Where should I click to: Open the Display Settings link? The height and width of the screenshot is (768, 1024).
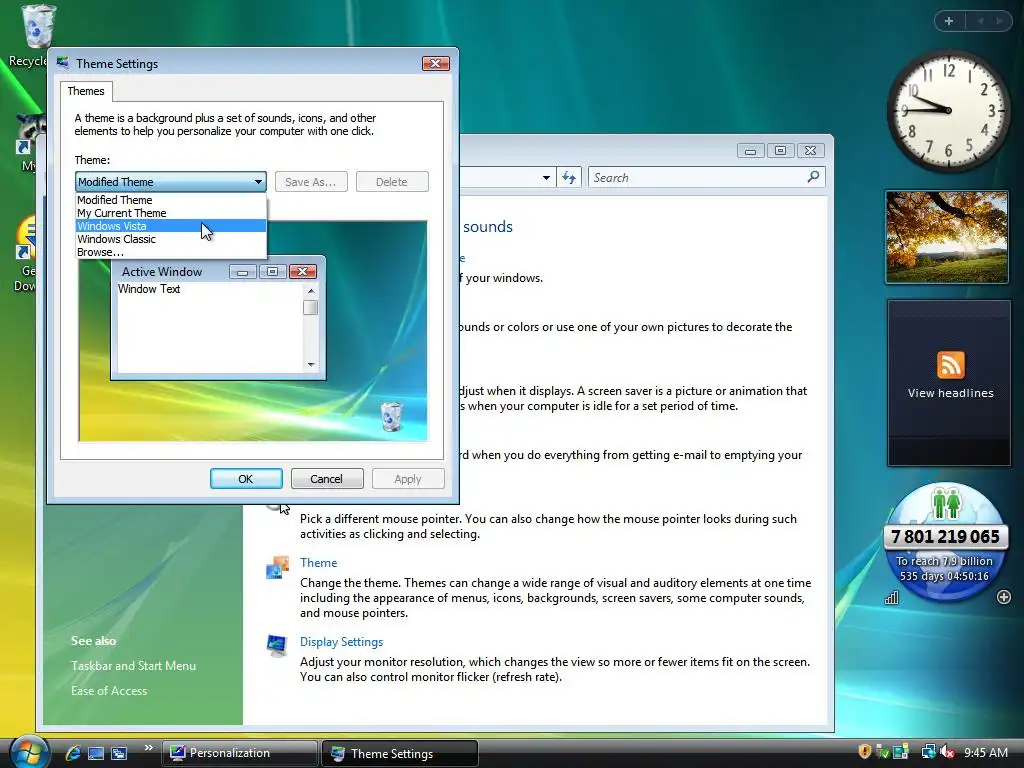tap(342, 642)
